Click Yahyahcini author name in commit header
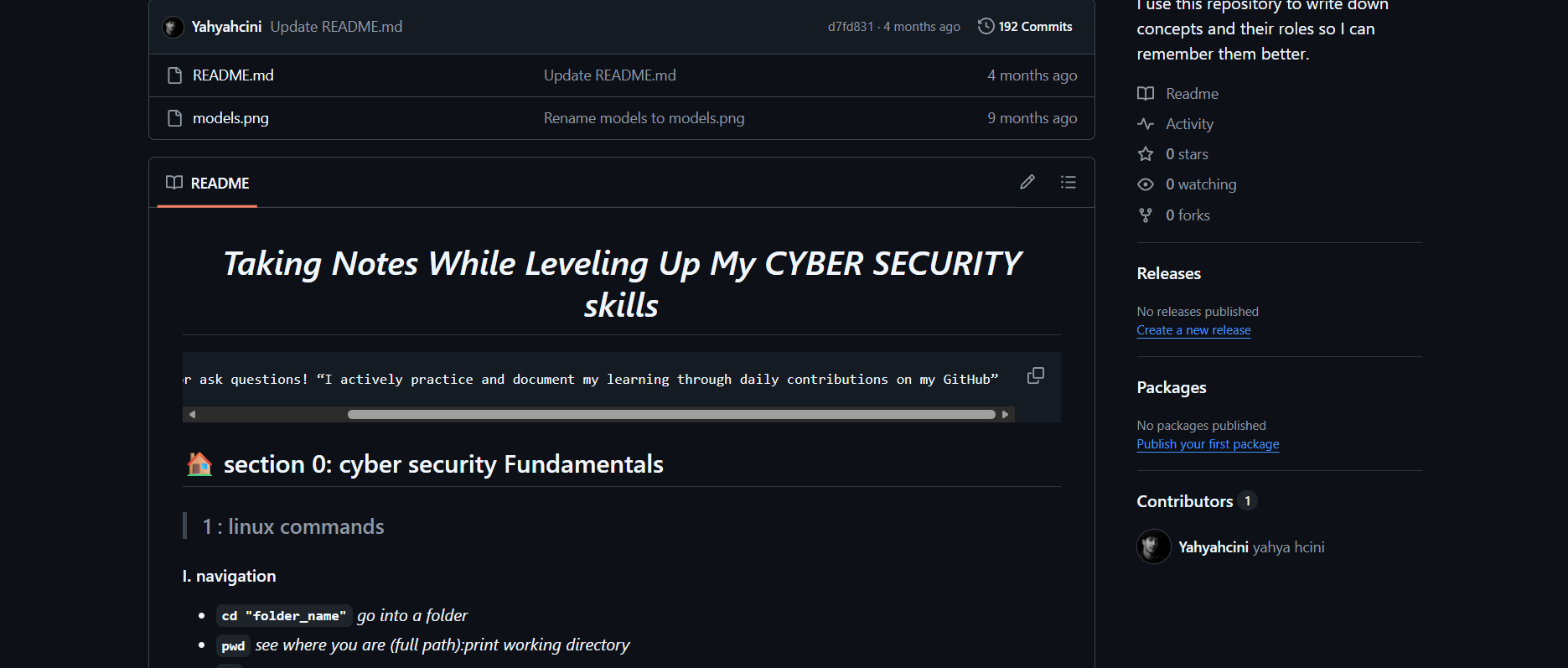The width and height of the screenshot is (1568, 668). (x=226, y=27)
